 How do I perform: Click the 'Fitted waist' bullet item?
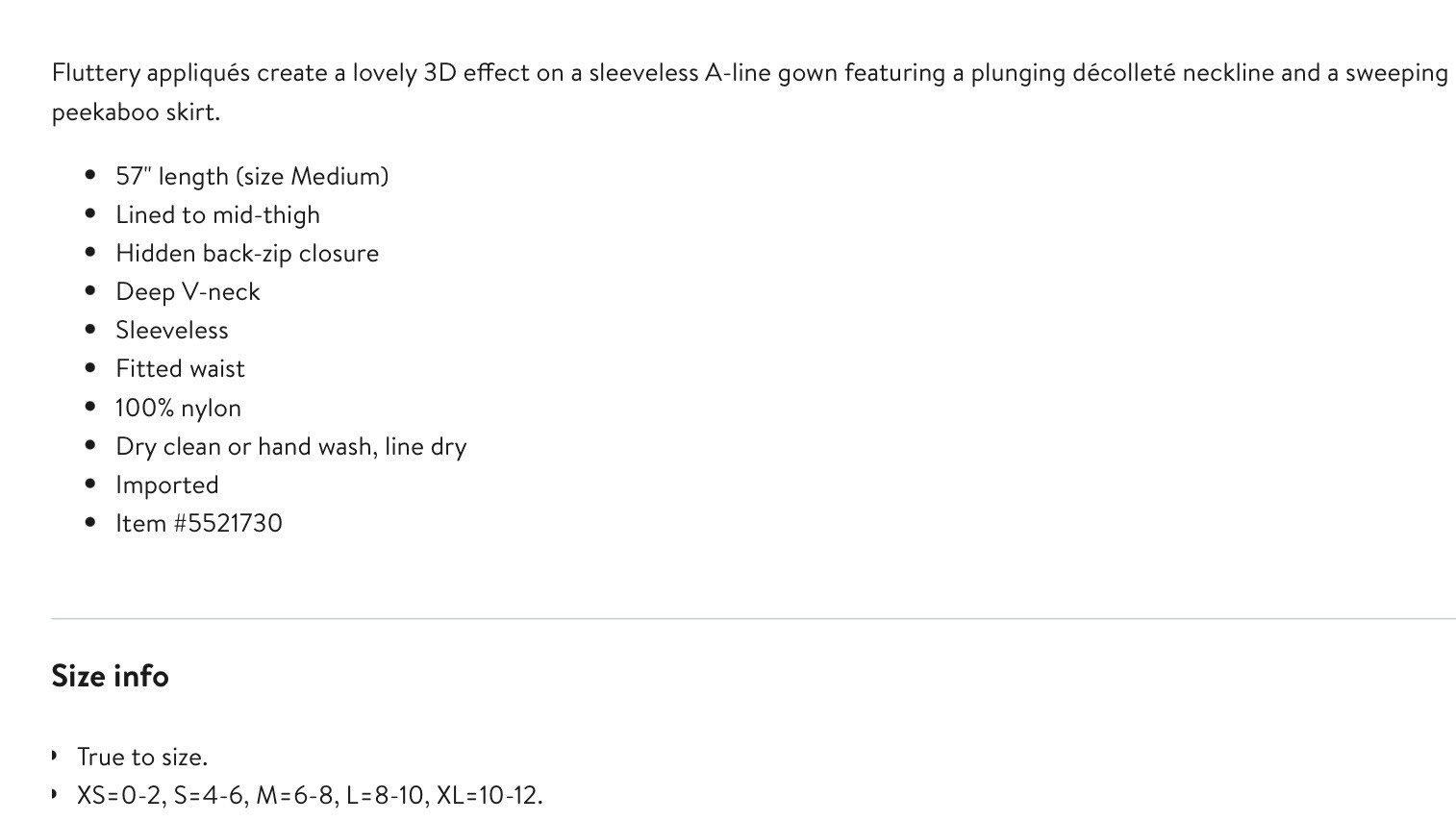coord(180,368)
